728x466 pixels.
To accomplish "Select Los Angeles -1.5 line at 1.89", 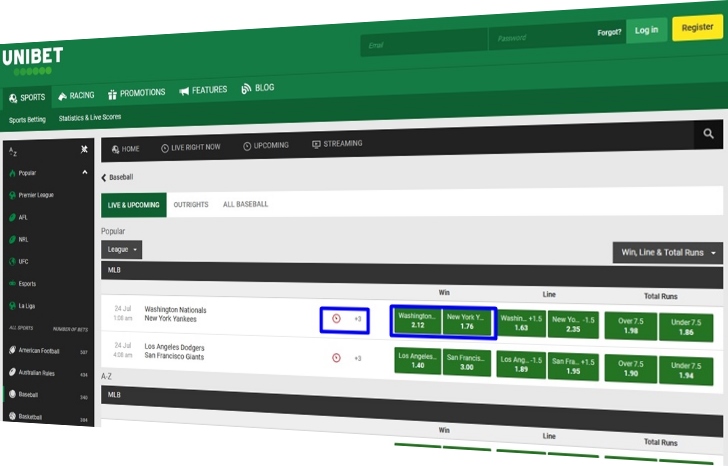I will (521, 364).
